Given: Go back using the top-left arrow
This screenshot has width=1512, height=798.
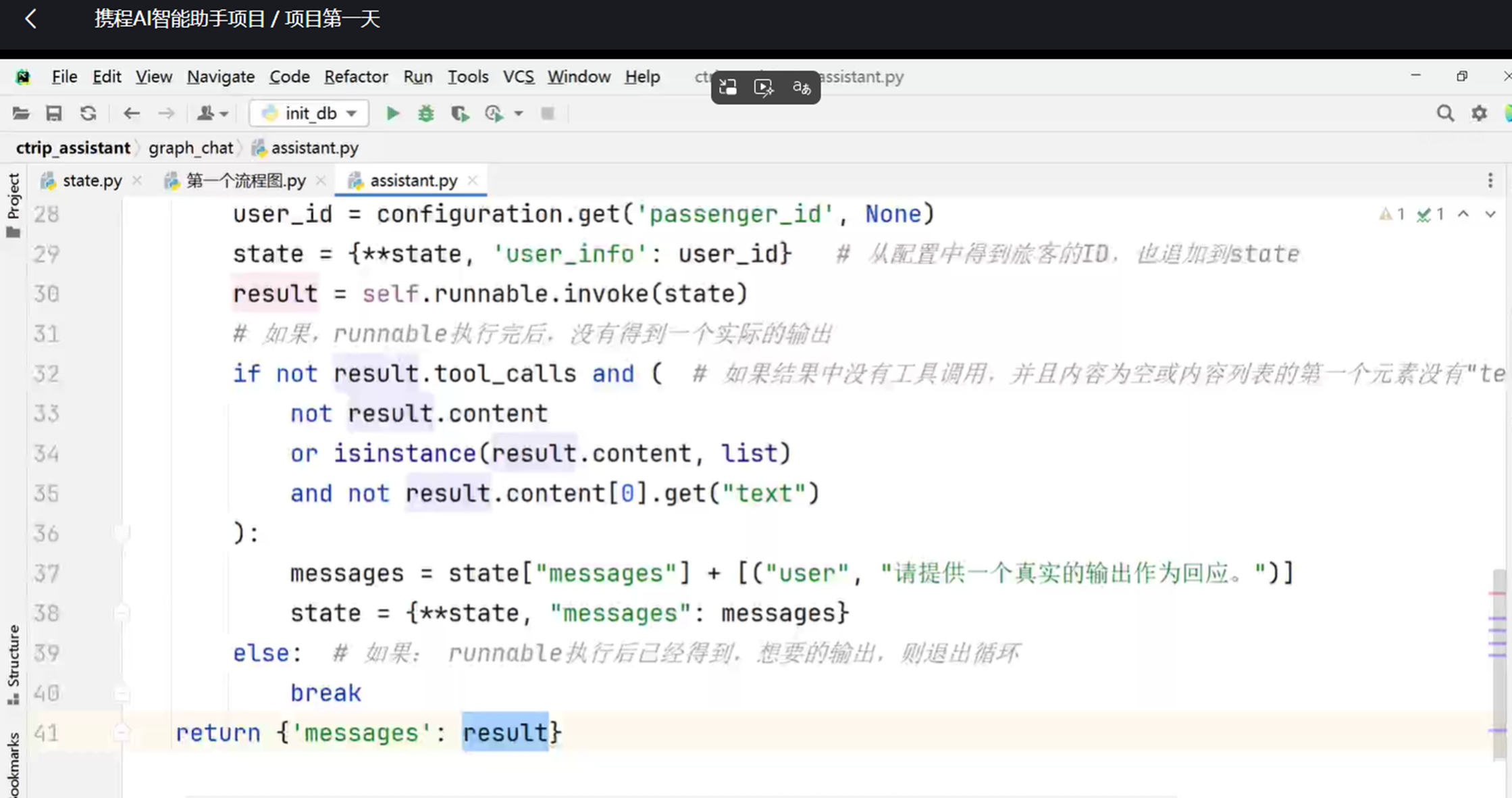Looking at the screenshot, I should 30,19.
